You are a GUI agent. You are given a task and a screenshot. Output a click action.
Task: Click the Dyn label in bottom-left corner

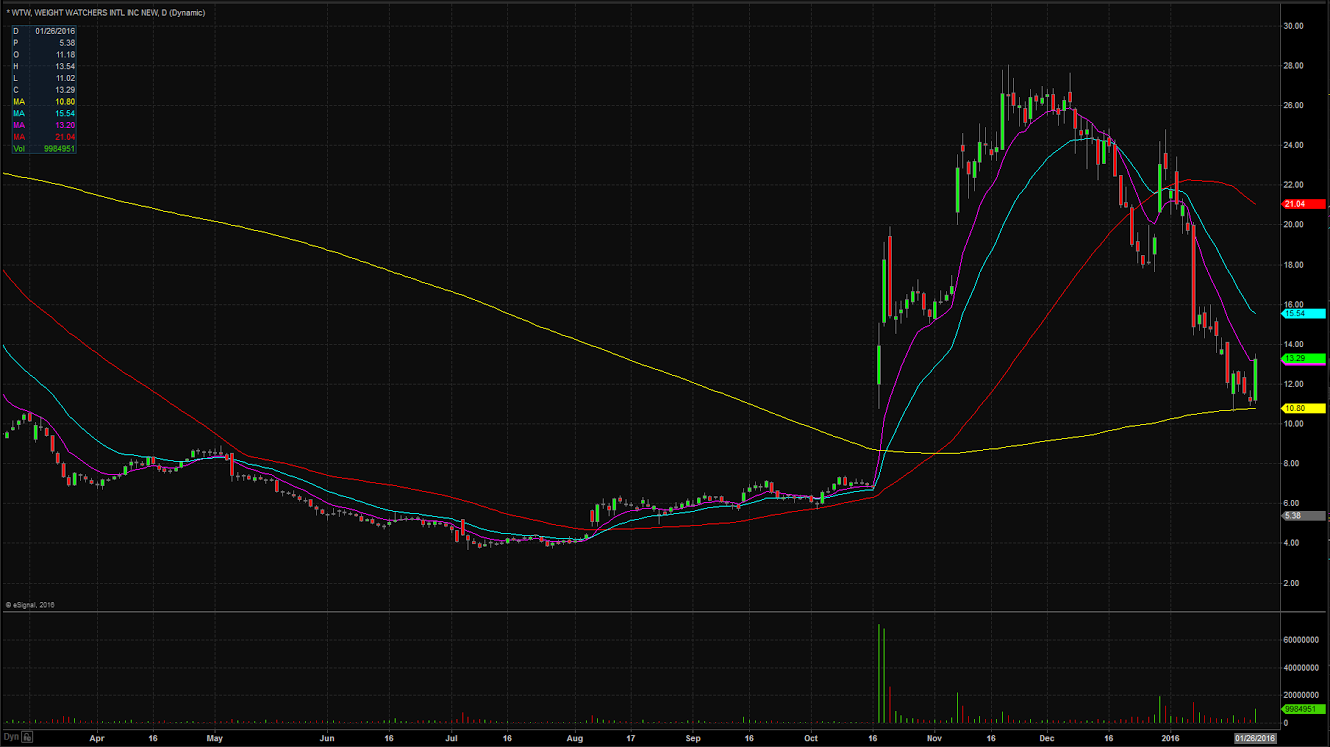(11, 738)
